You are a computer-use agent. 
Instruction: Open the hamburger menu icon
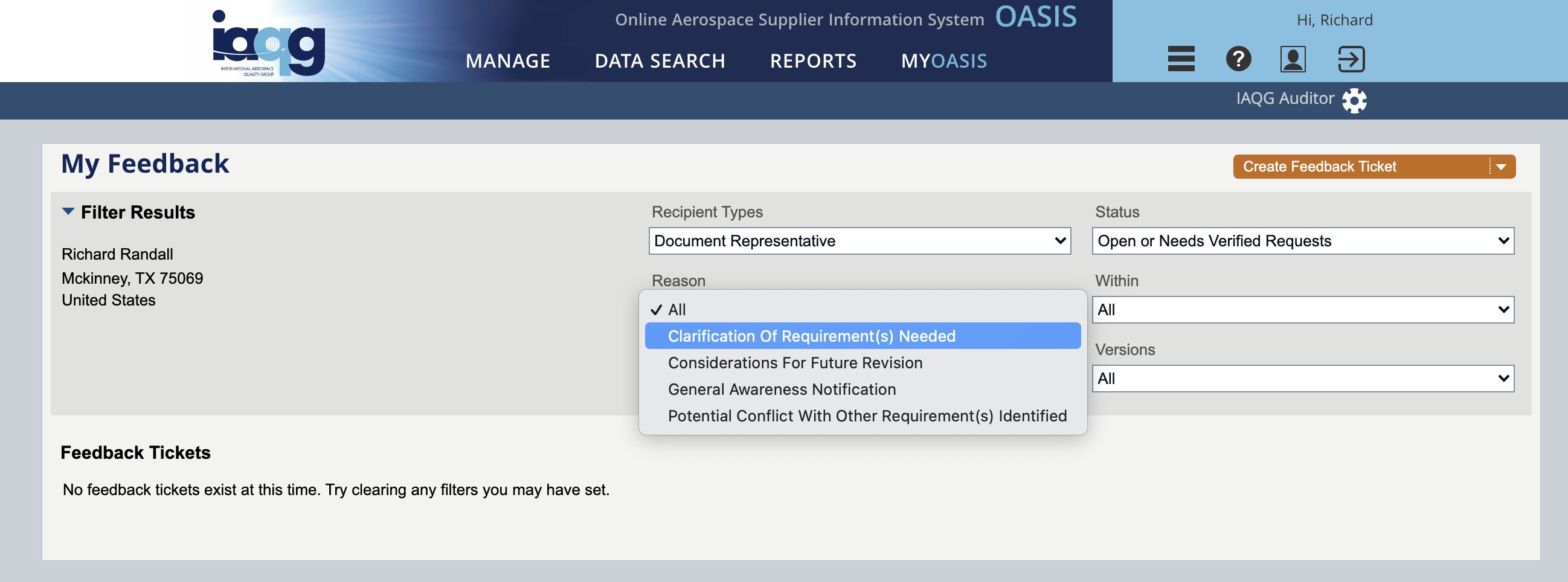tap(1181, 59)
